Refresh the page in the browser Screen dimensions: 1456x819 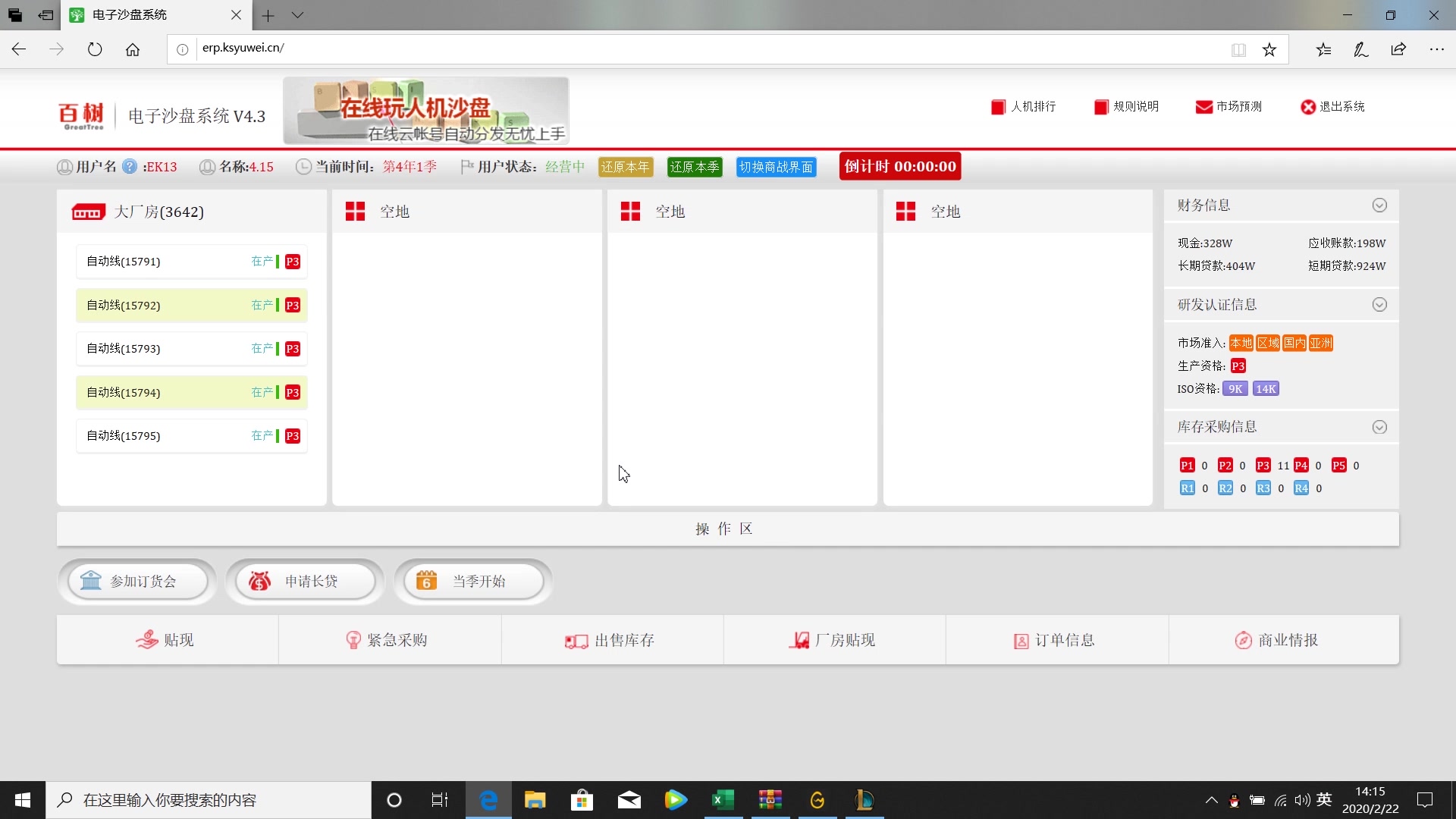point(95,49)
